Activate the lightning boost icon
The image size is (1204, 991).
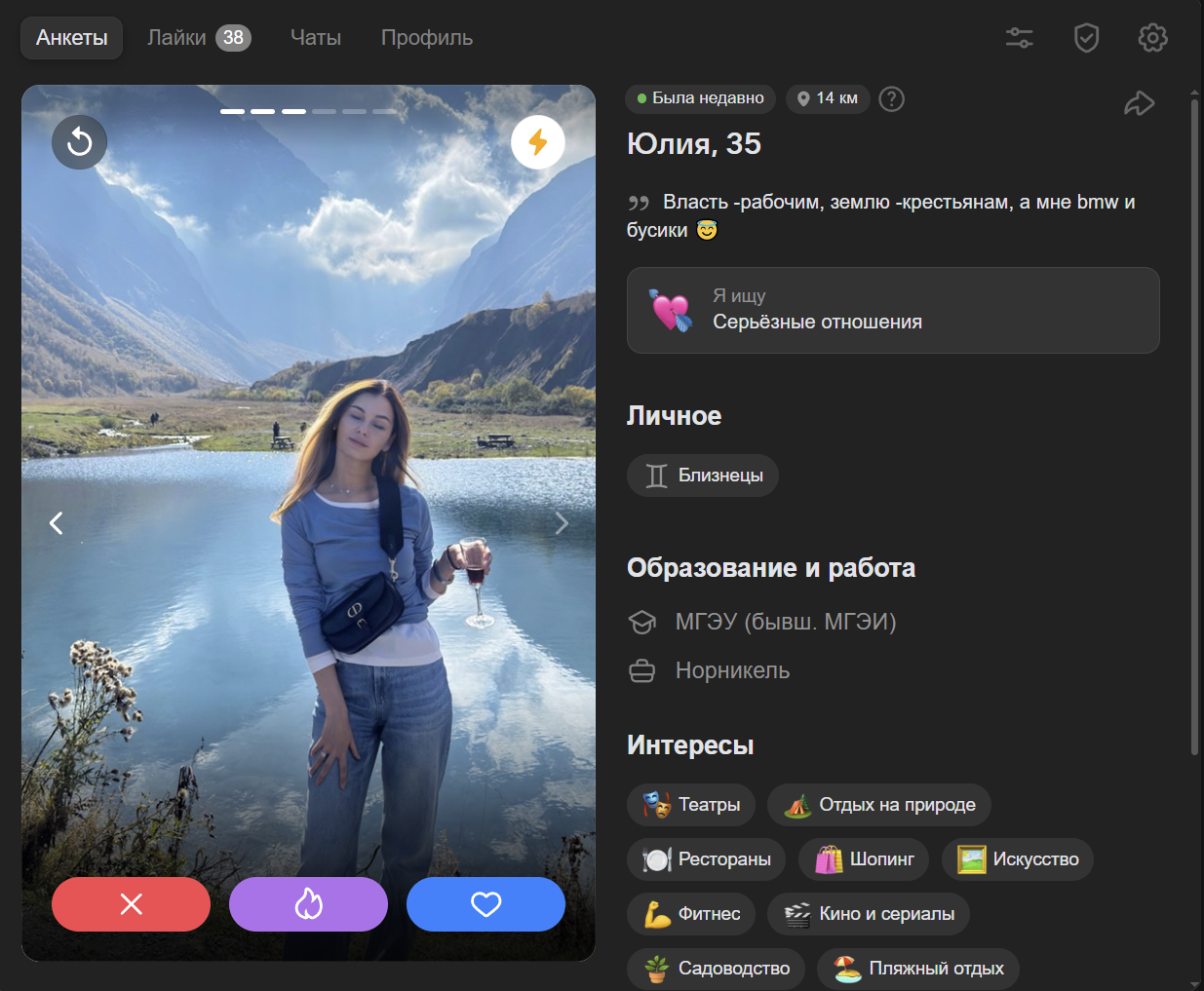[x=538, y=142]
